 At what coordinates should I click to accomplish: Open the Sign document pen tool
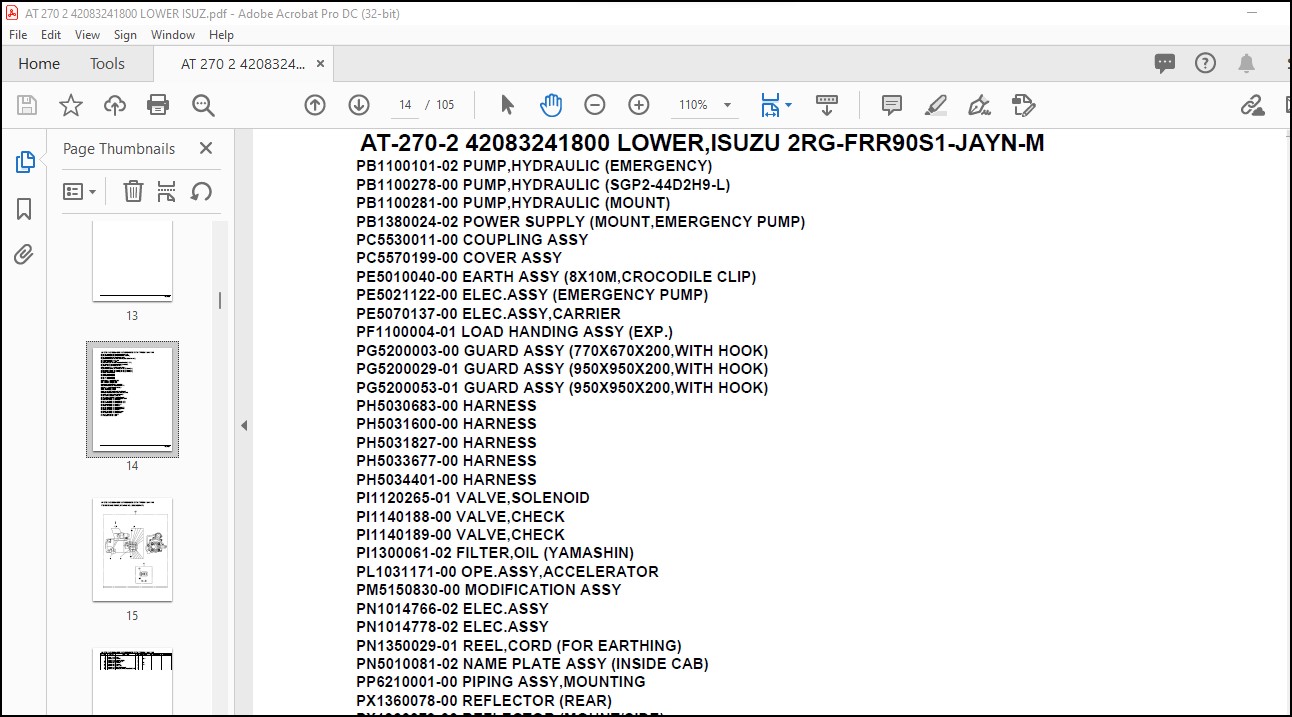[980, 105]
